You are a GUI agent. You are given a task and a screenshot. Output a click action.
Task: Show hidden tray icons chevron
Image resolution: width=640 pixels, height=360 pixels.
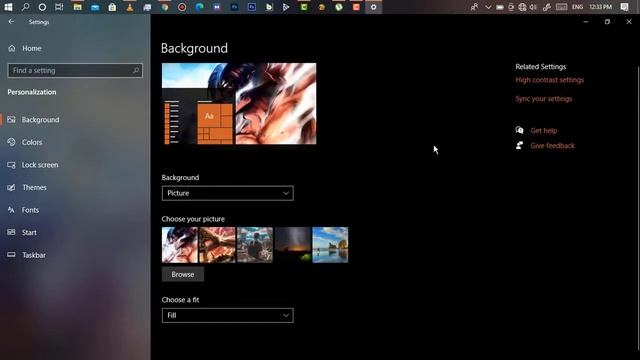coord(488,7)
